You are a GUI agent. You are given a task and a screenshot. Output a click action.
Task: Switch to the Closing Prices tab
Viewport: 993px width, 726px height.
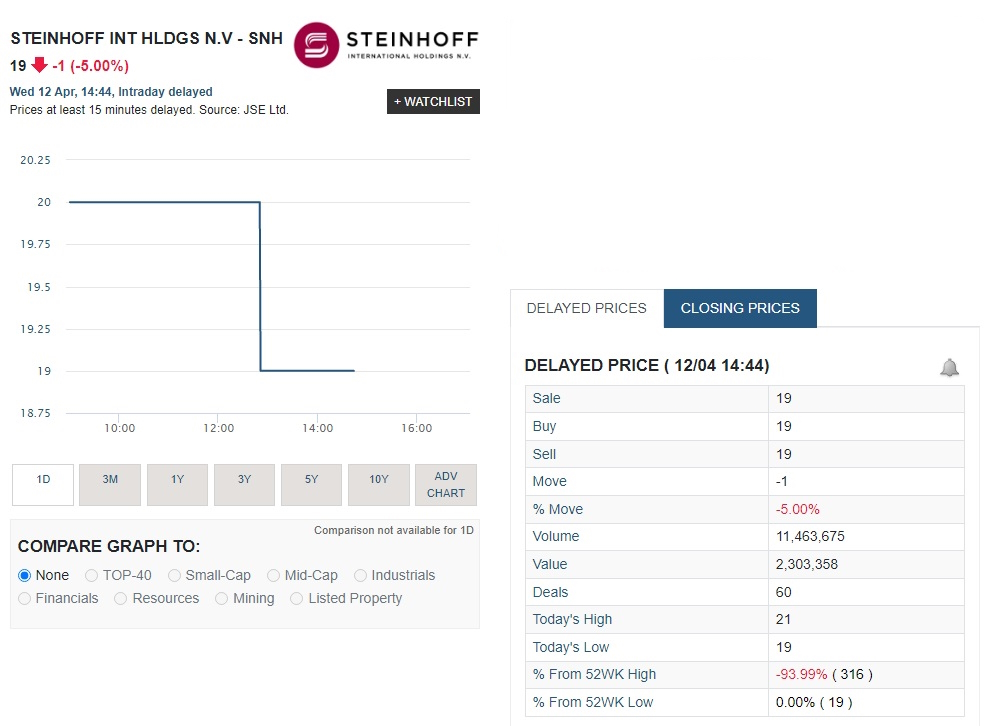tap(739, 308)
